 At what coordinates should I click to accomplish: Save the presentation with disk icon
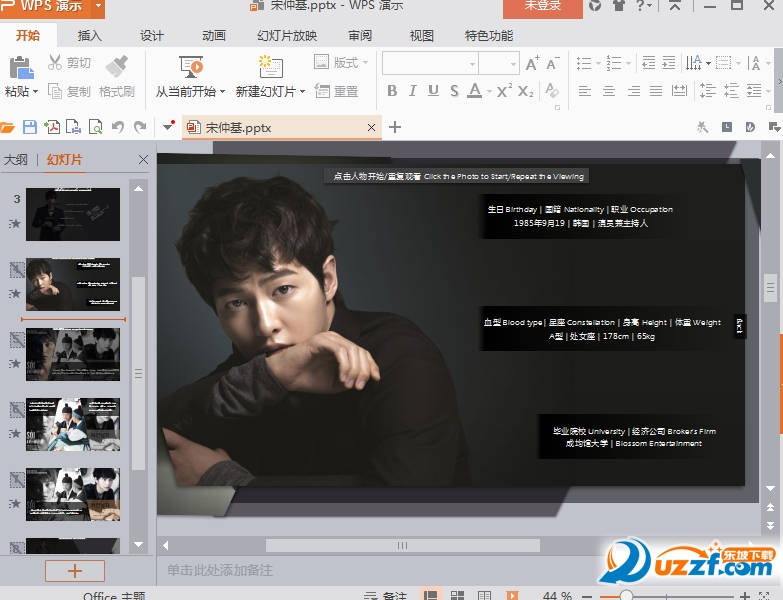click(x=30, y=127)
